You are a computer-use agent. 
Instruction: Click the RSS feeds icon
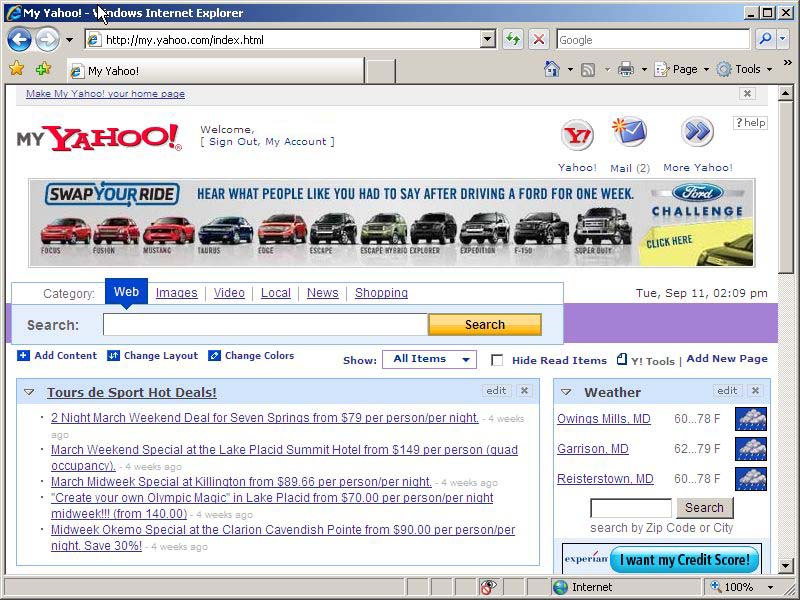click(588, 69)
